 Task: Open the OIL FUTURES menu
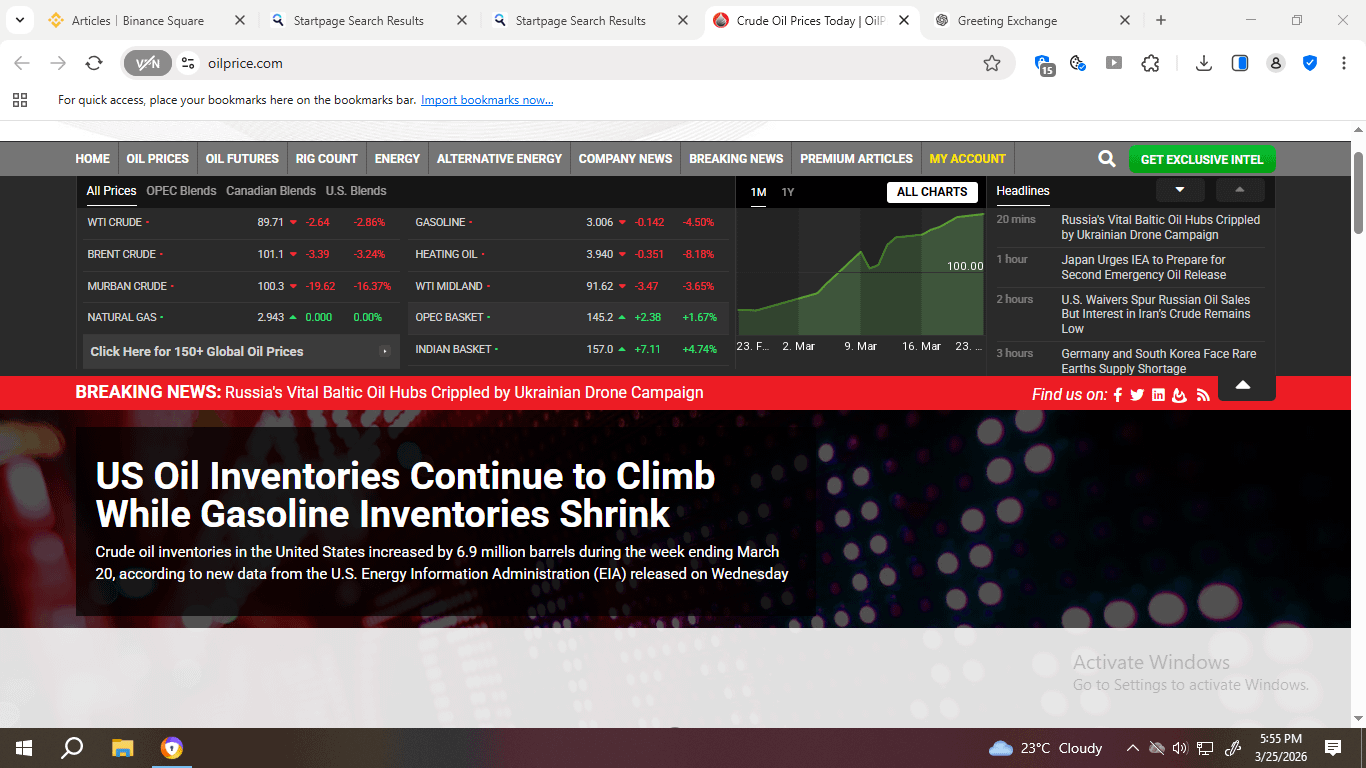[x=242, y=159]
